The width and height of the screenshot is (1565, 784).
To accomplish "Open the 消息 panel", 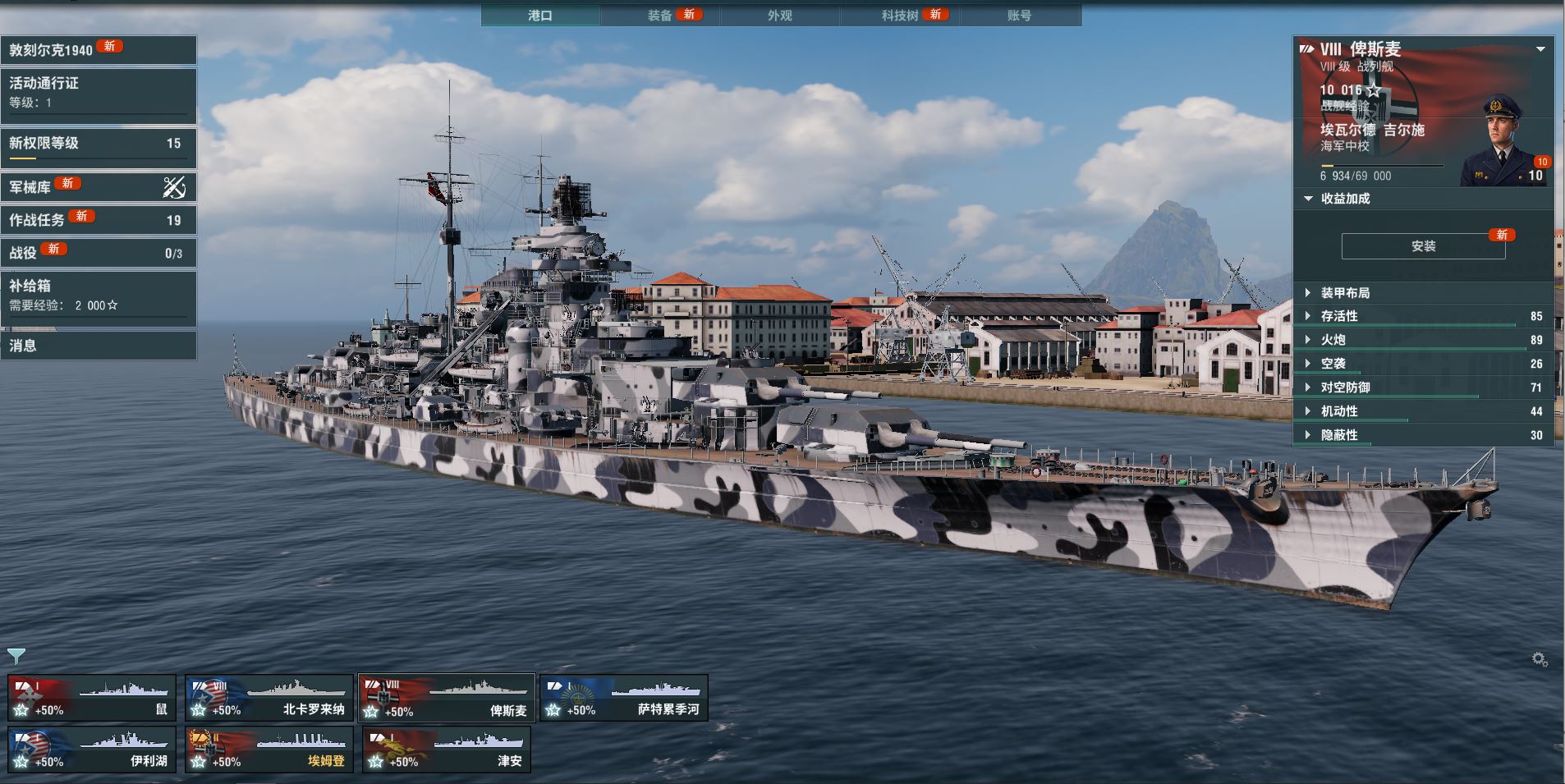I will [99, 346].
